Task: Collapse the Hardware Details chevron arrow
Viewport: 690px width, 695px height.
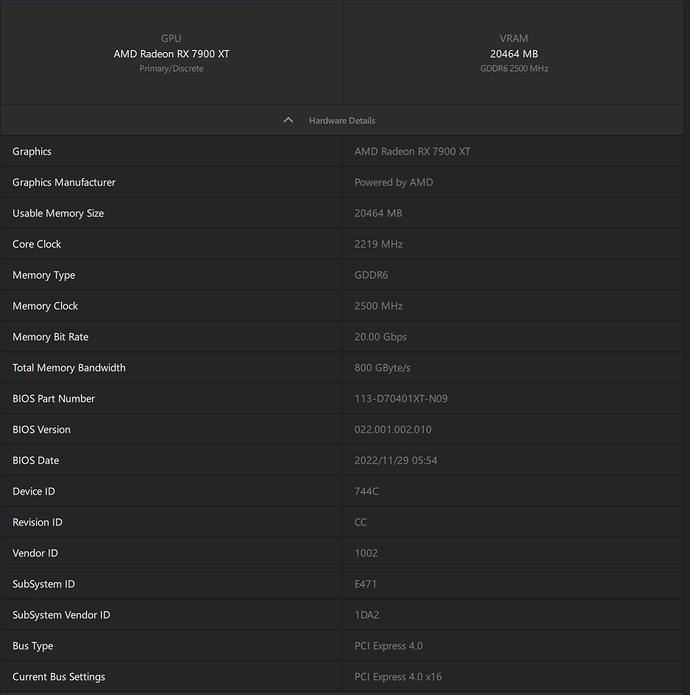Action: pos(288,120)
